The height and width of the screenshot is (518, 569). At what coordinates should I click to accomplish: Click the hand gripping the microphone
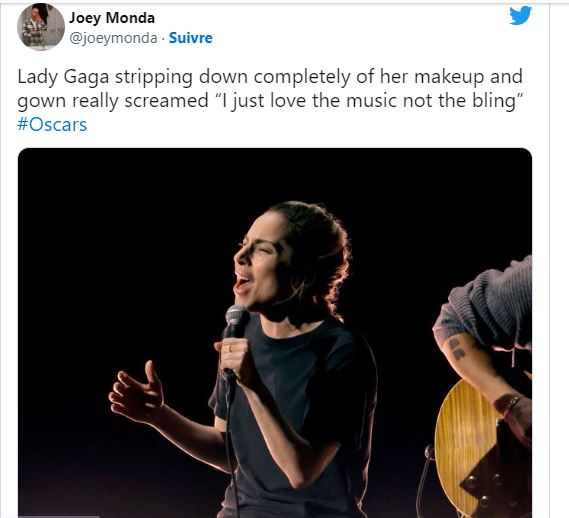[234, 358]
